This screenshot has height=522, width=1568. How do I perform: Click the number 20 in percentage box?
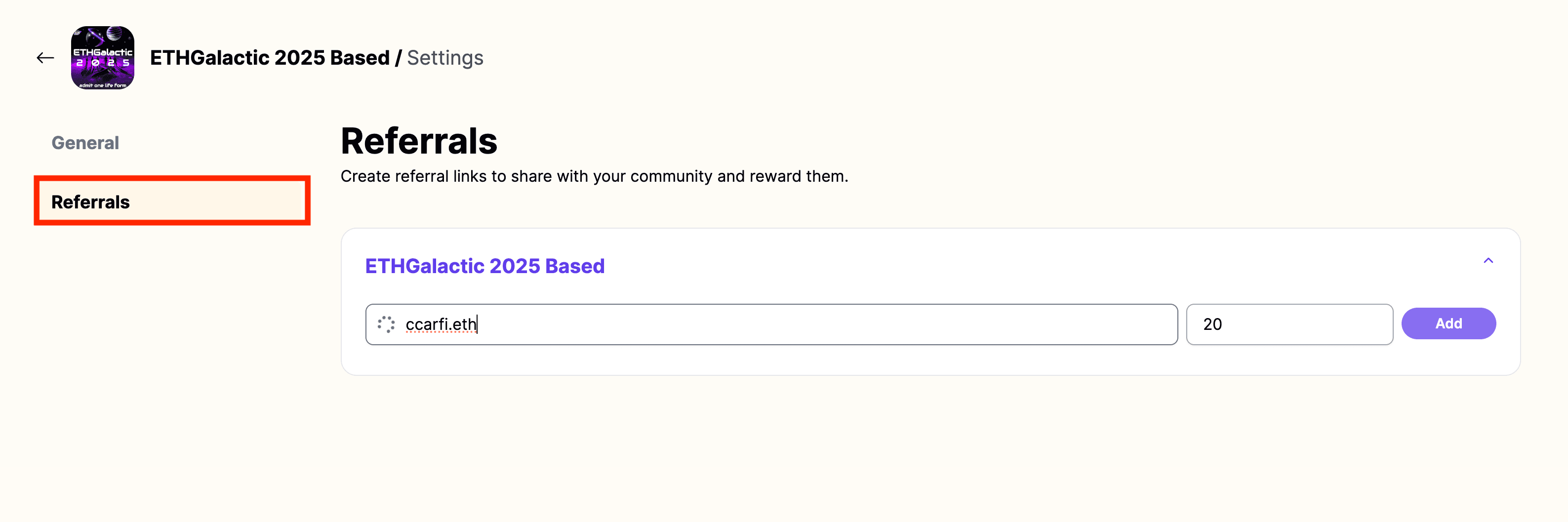[1212, 324]
